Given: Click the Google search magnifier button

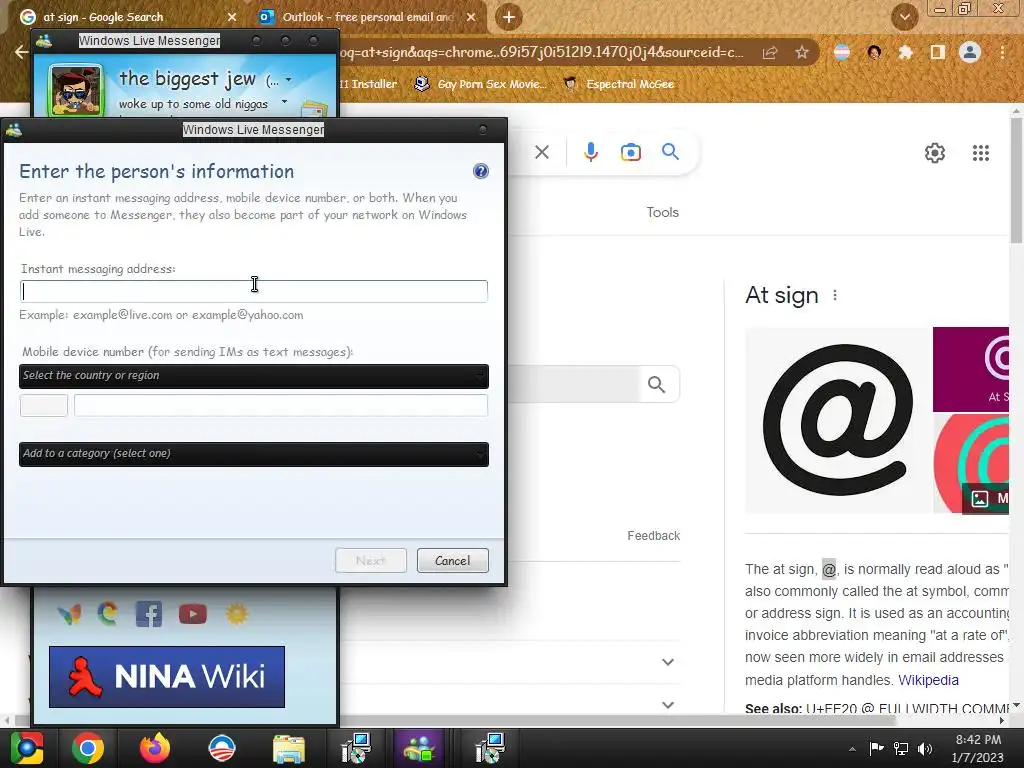Looking at the screenshot, I should (x=671, y=152).
